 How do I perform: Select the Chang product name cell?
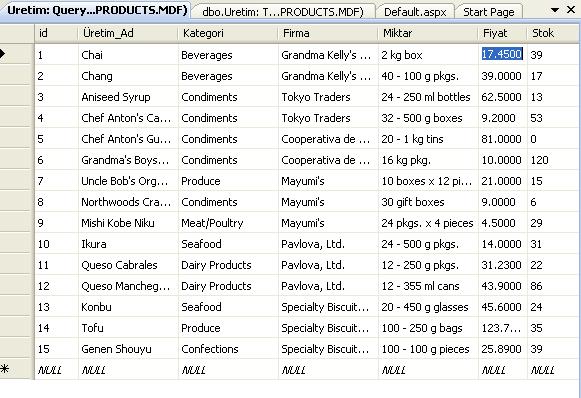128,76
